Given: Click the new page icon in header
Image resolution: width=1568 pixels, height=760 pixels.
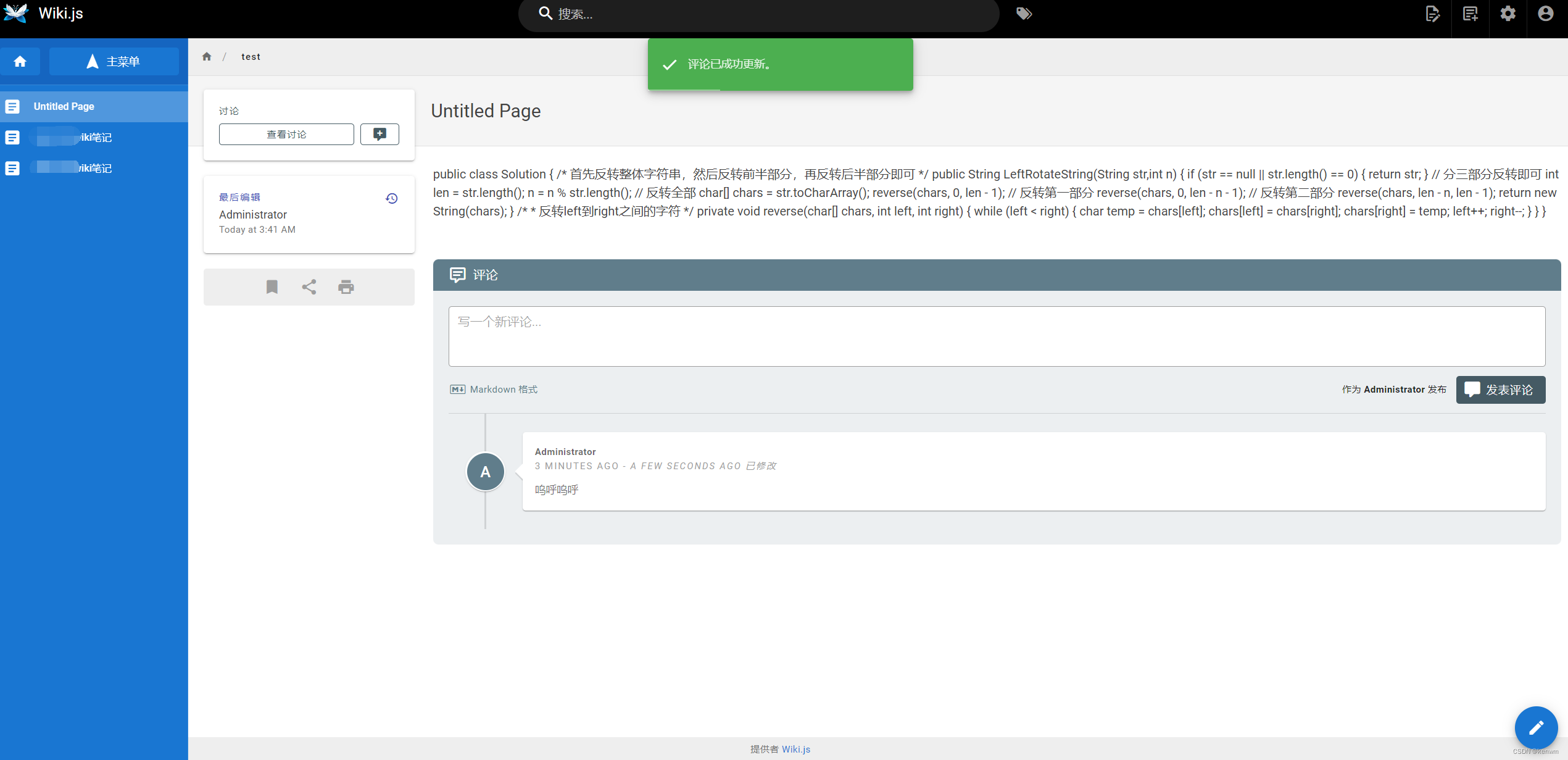Looking at the screenshot, I should 1471,14.
